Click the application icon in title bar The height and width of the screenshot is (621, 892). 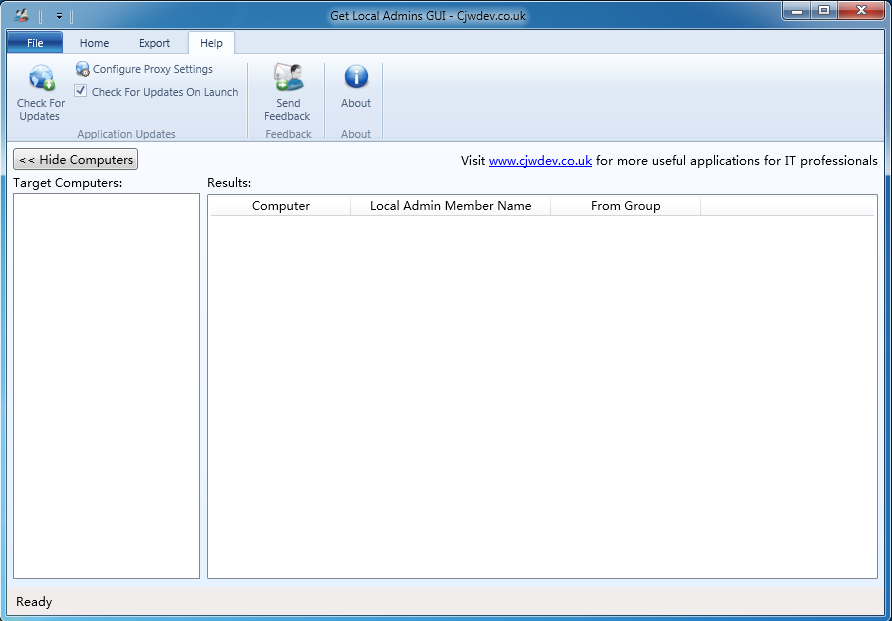pyautogui.click(x=21, y=15)
